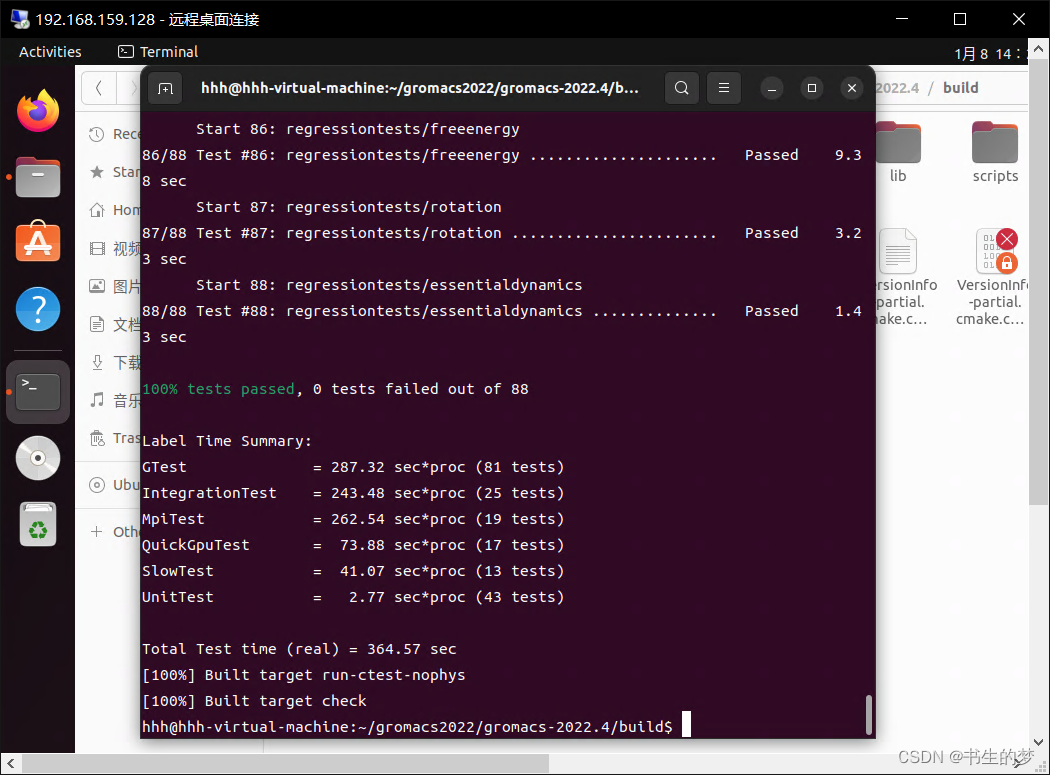
Task: Click the QuickGpuTest summary line
Action: (x=353, y=545)
